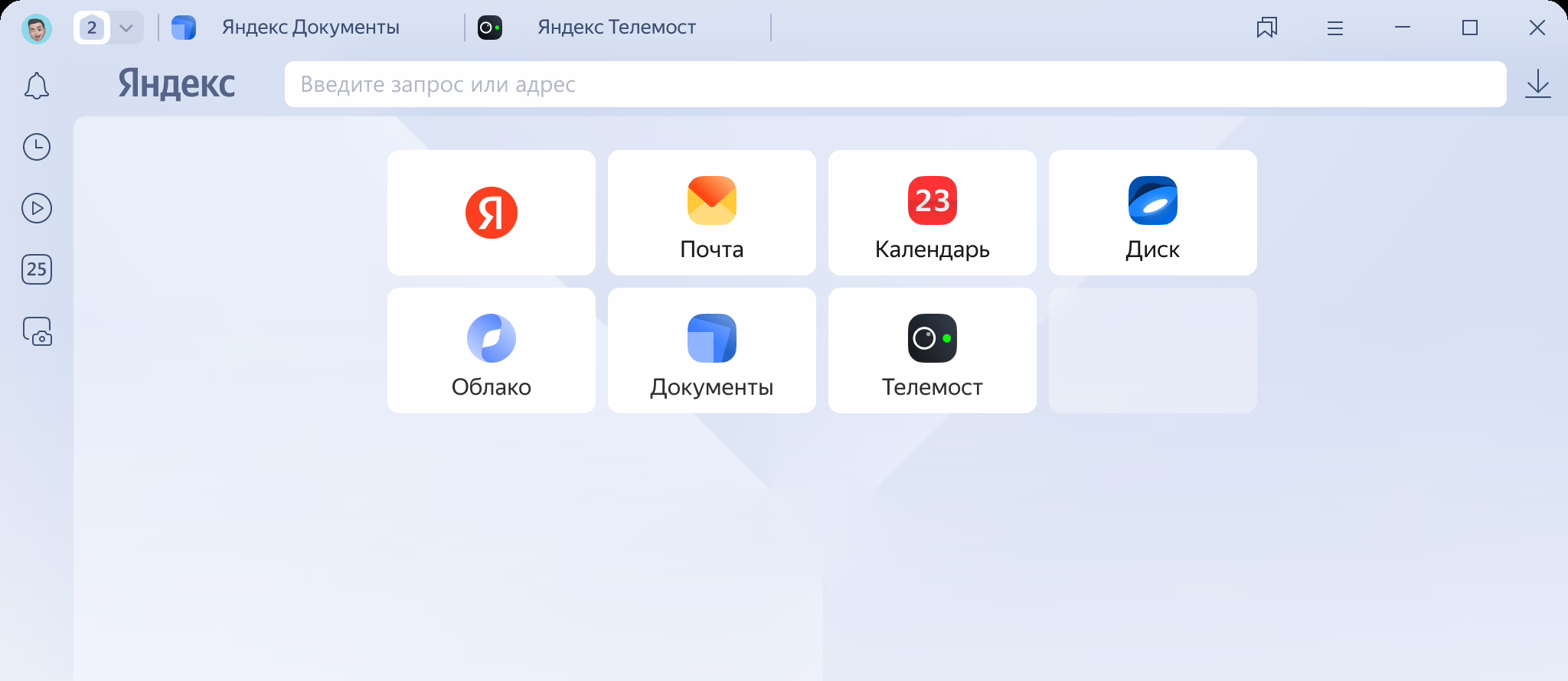Open the calendar icon showing 25
1568x681 pixels.
tap(37, 269)
